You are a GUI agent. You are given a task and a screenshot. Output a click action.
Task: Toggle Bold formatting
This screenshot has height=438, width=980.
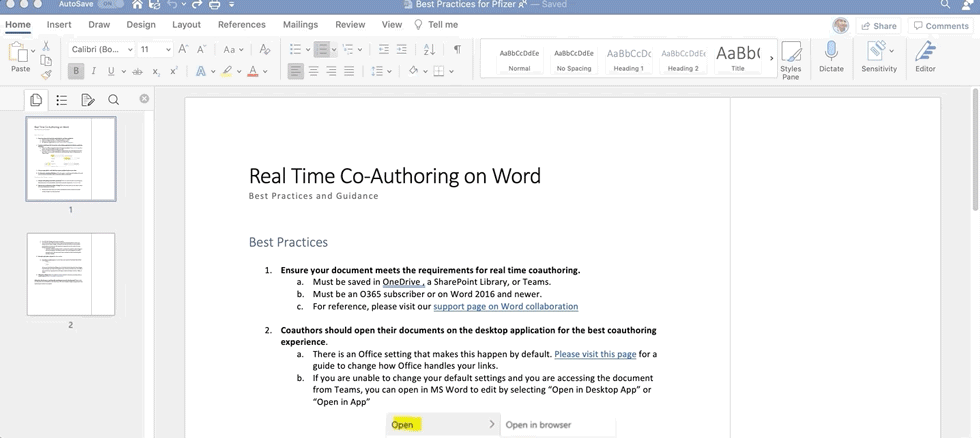pos(76,71)
